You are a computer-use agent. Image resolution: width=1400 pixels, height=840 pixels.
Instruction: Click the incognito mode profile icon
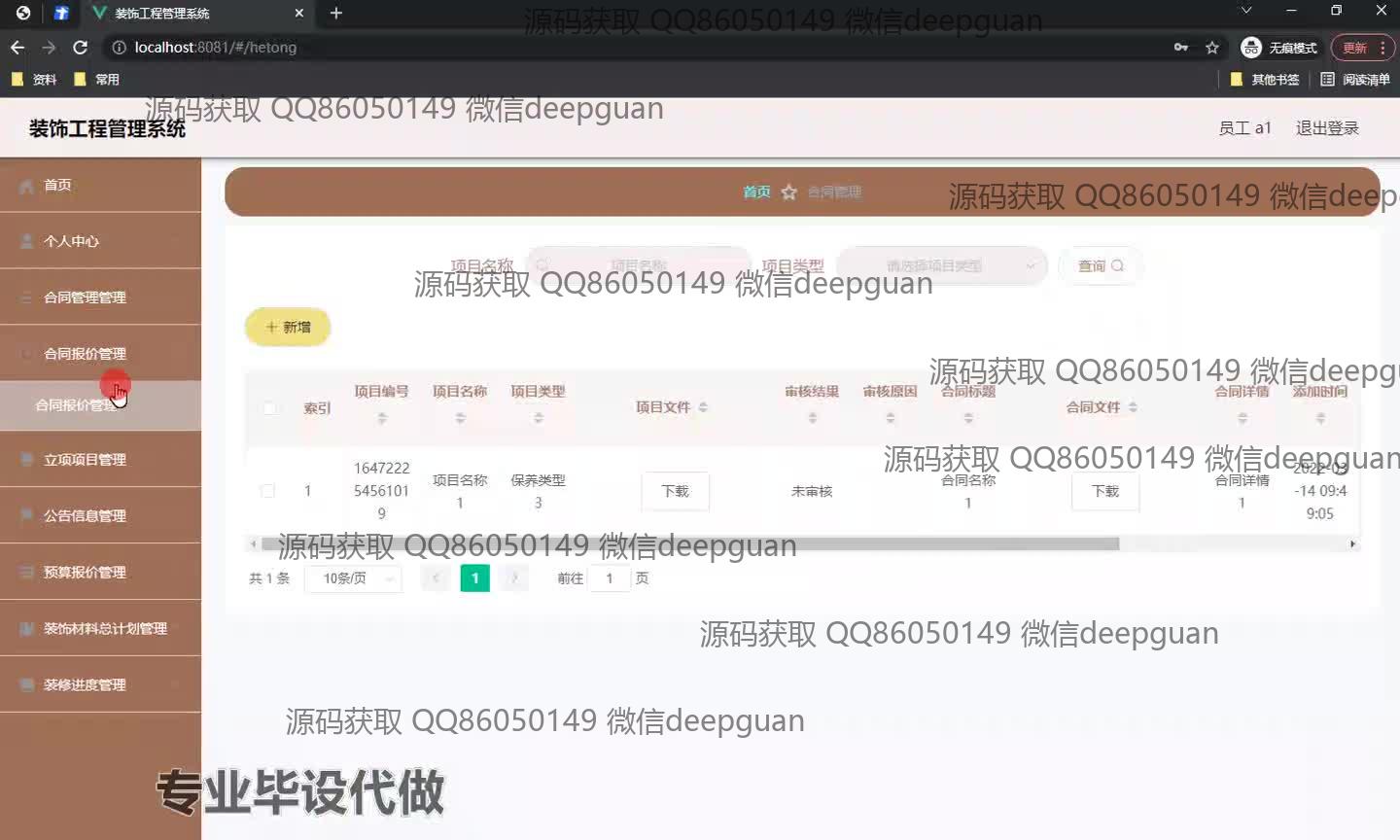click(1251, 47)
